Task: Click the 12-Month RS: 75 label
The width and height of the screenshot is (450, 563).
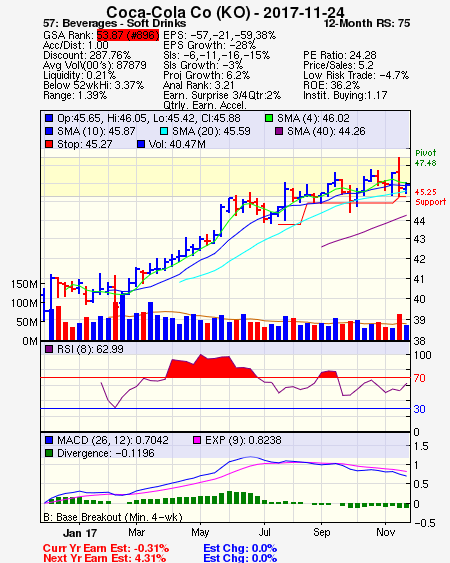Action: tap(367, 23)
